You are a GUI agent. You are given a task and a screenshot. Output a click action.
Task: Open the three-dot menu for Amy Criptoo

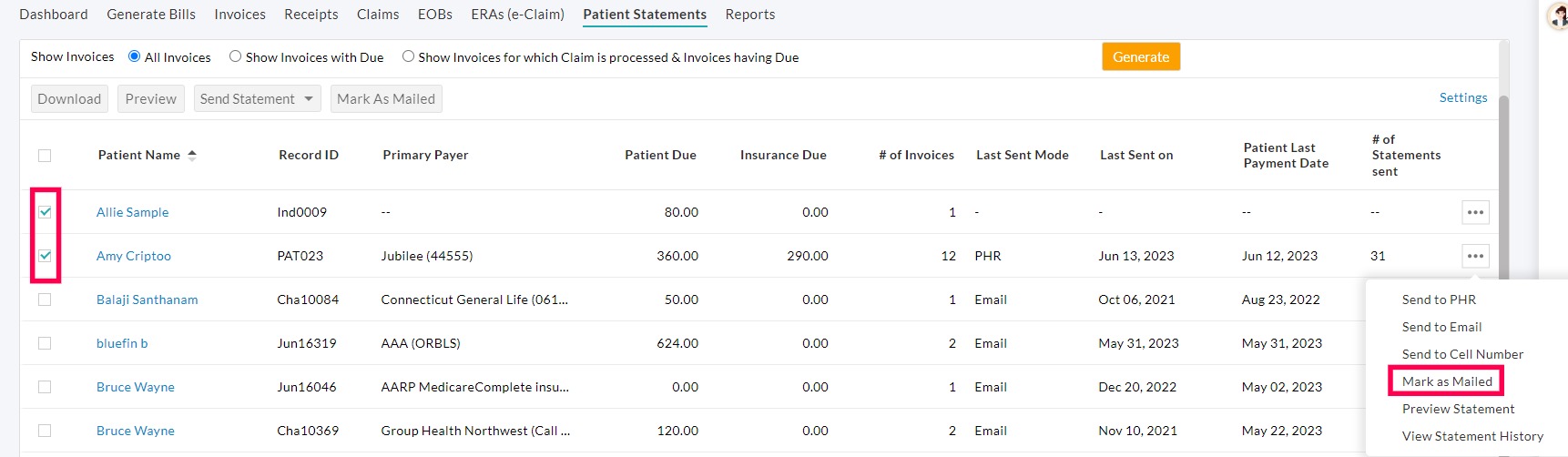coord(1475,256)
